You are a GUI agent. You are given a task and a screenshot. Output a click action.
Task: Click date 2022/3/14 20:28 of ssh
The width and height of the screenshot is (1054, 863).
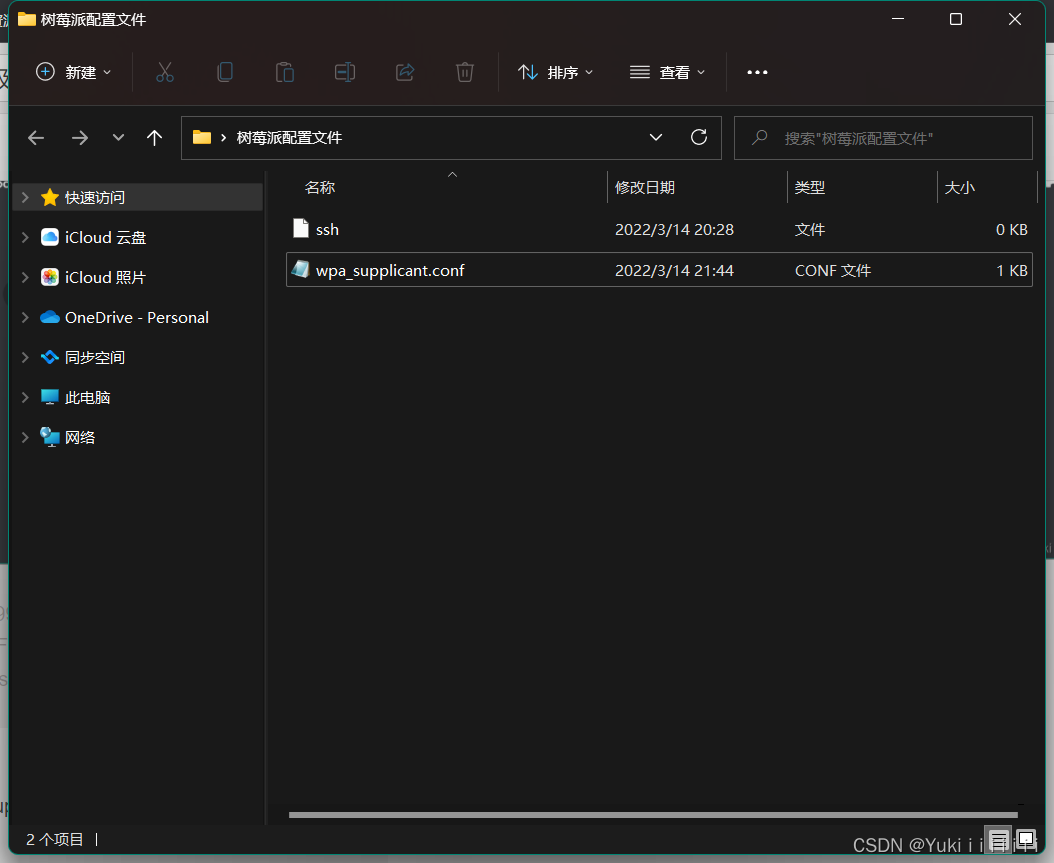click(x=674, y=229)
